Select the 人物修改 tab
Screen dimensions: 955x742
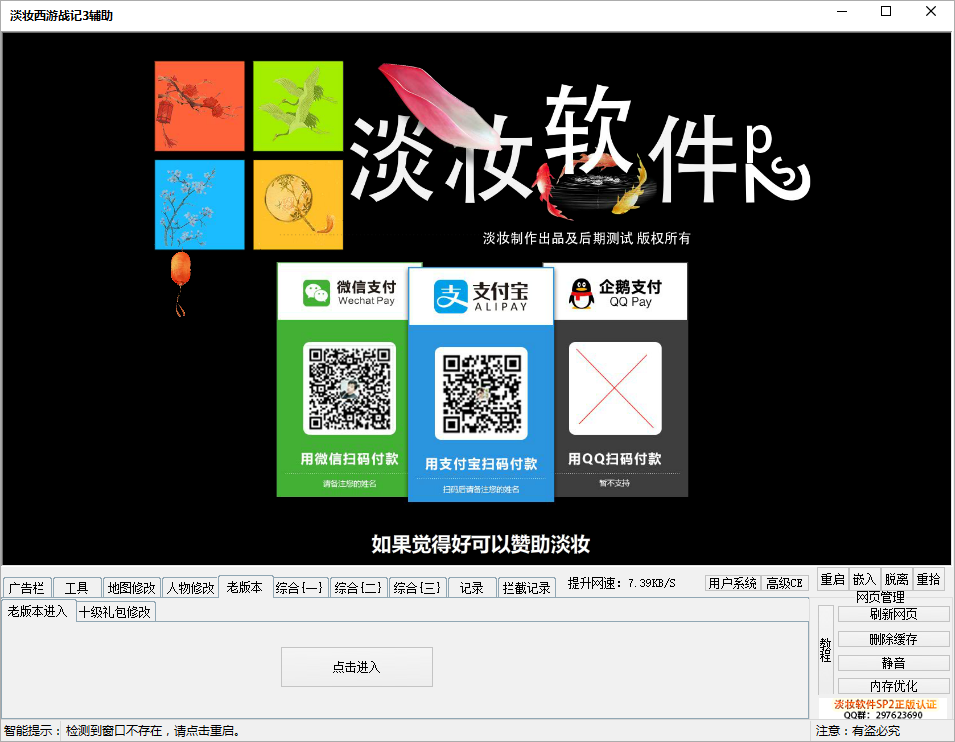point(190,588)
